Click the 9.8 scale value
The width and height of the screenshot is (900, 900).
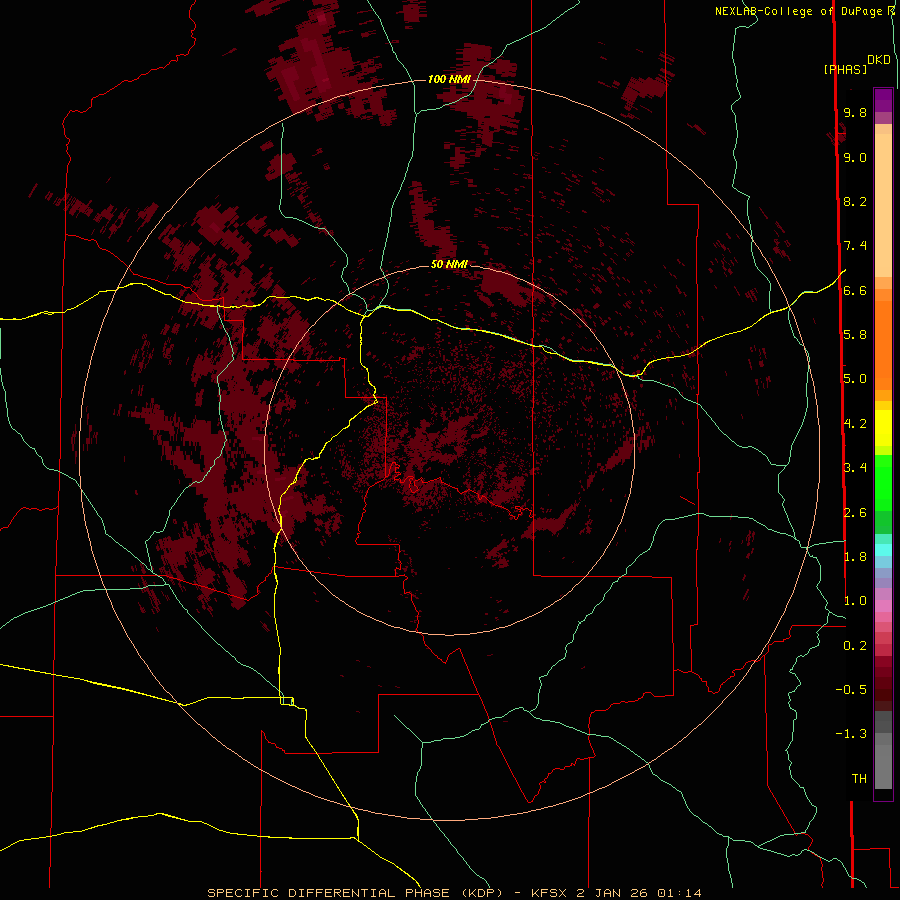[855, 112]
